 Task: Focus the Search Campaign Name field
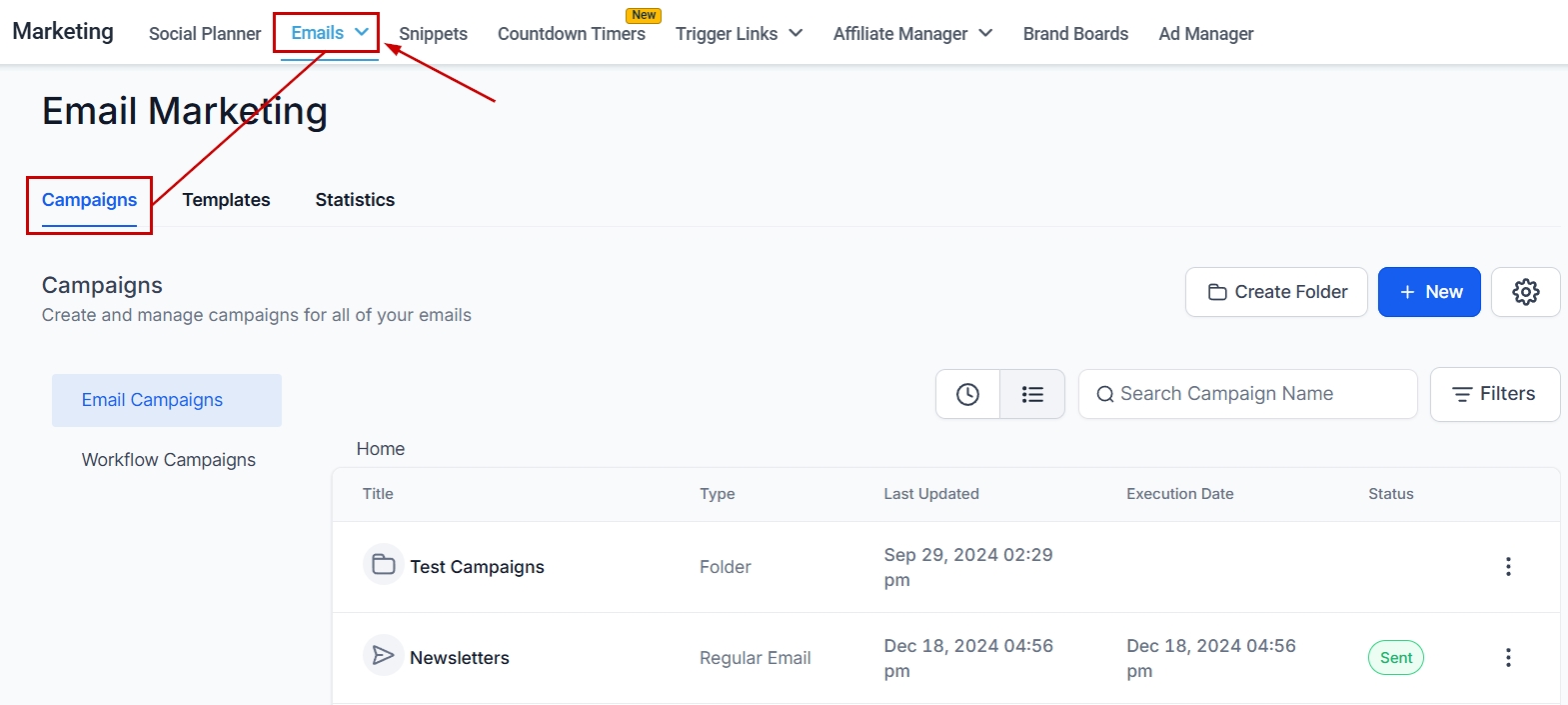click(1259, 394)
